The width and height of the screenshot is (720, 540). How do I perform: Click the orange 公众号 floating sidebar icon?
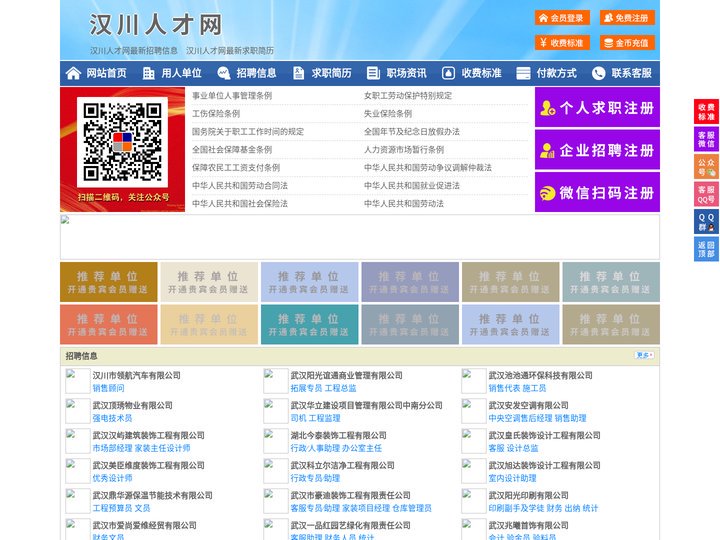click(x=706, y=167)
